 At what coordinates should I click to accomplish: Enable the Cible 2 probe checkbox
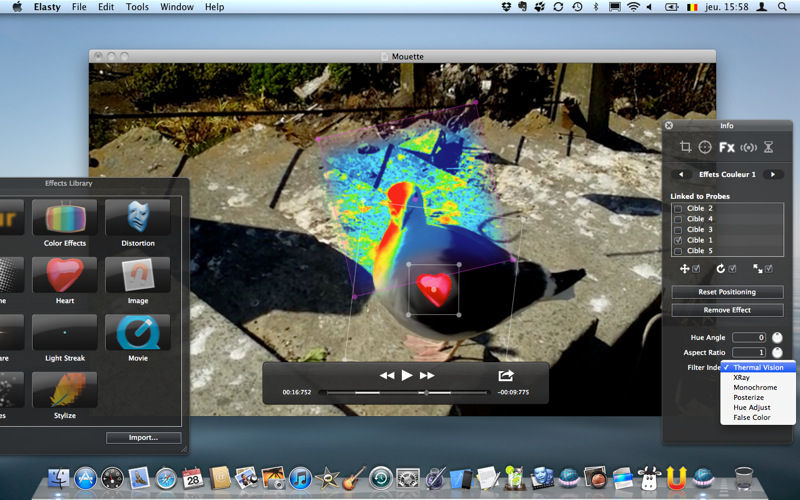coord(678,208)
